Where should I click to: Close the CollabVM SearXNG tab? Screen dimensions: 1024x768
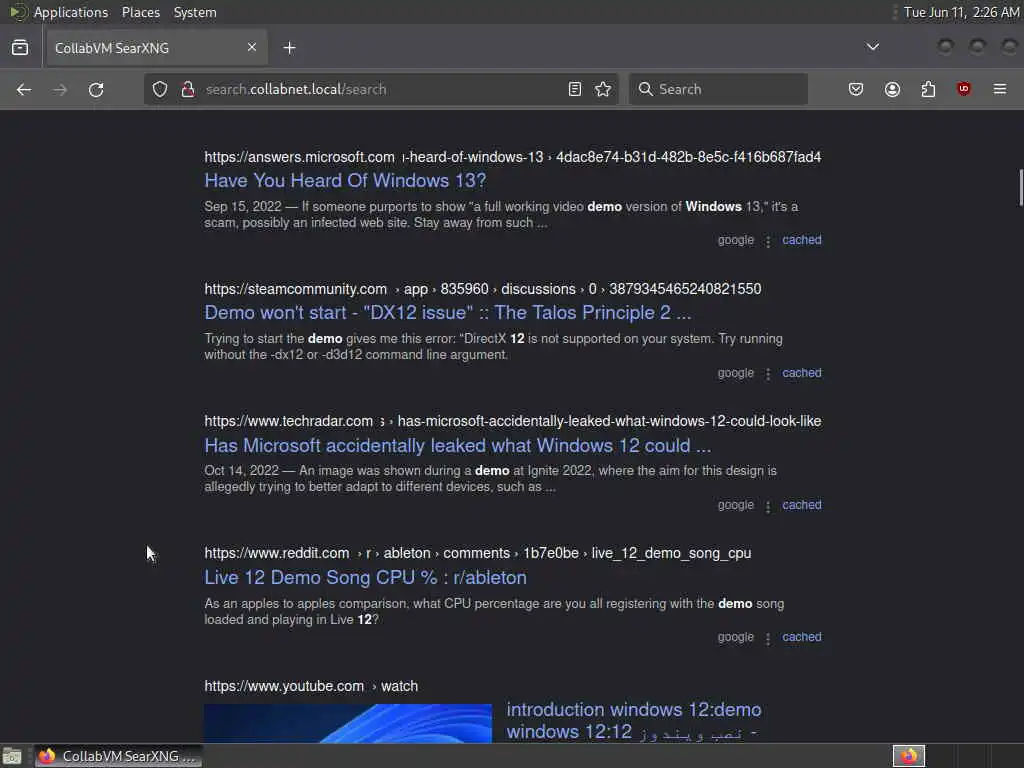[252, 47]
